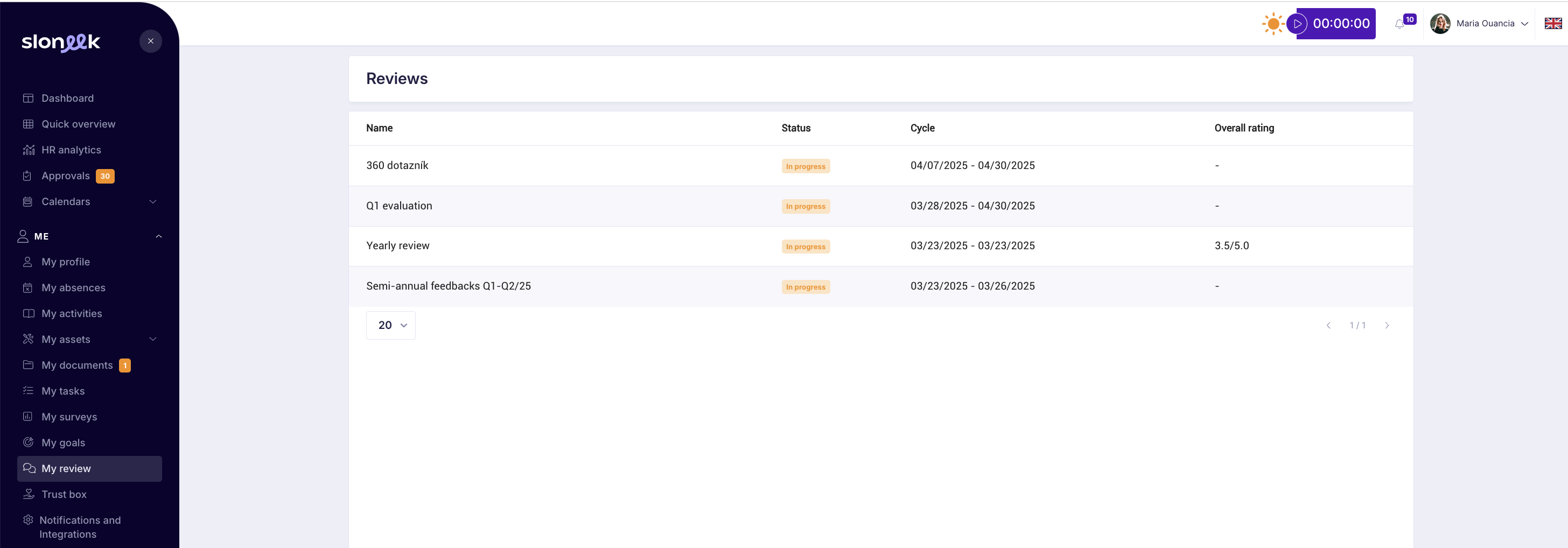Click the Notifications and Integrations gear icon

[27, 520]
